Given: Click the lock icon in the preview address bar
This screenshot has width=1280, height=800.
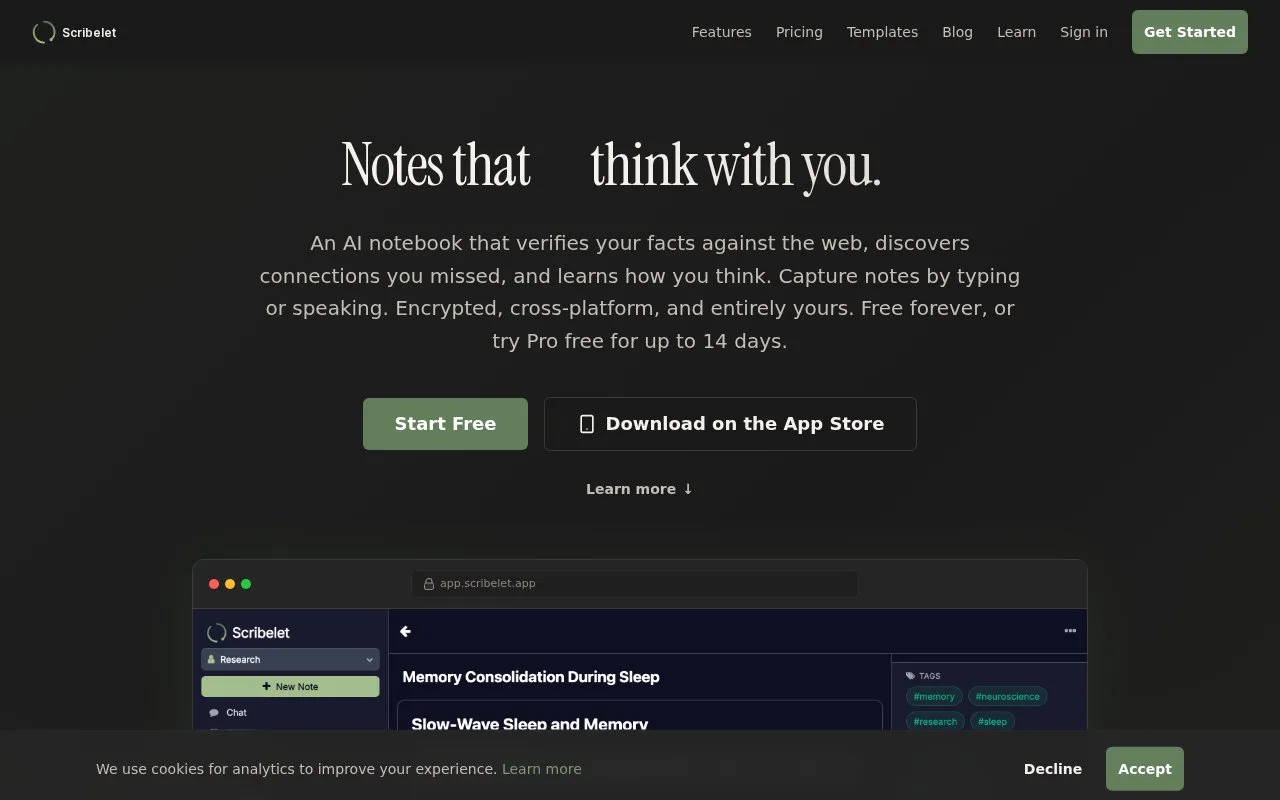Looking at the screenshot, I should [x=429, y=584].
